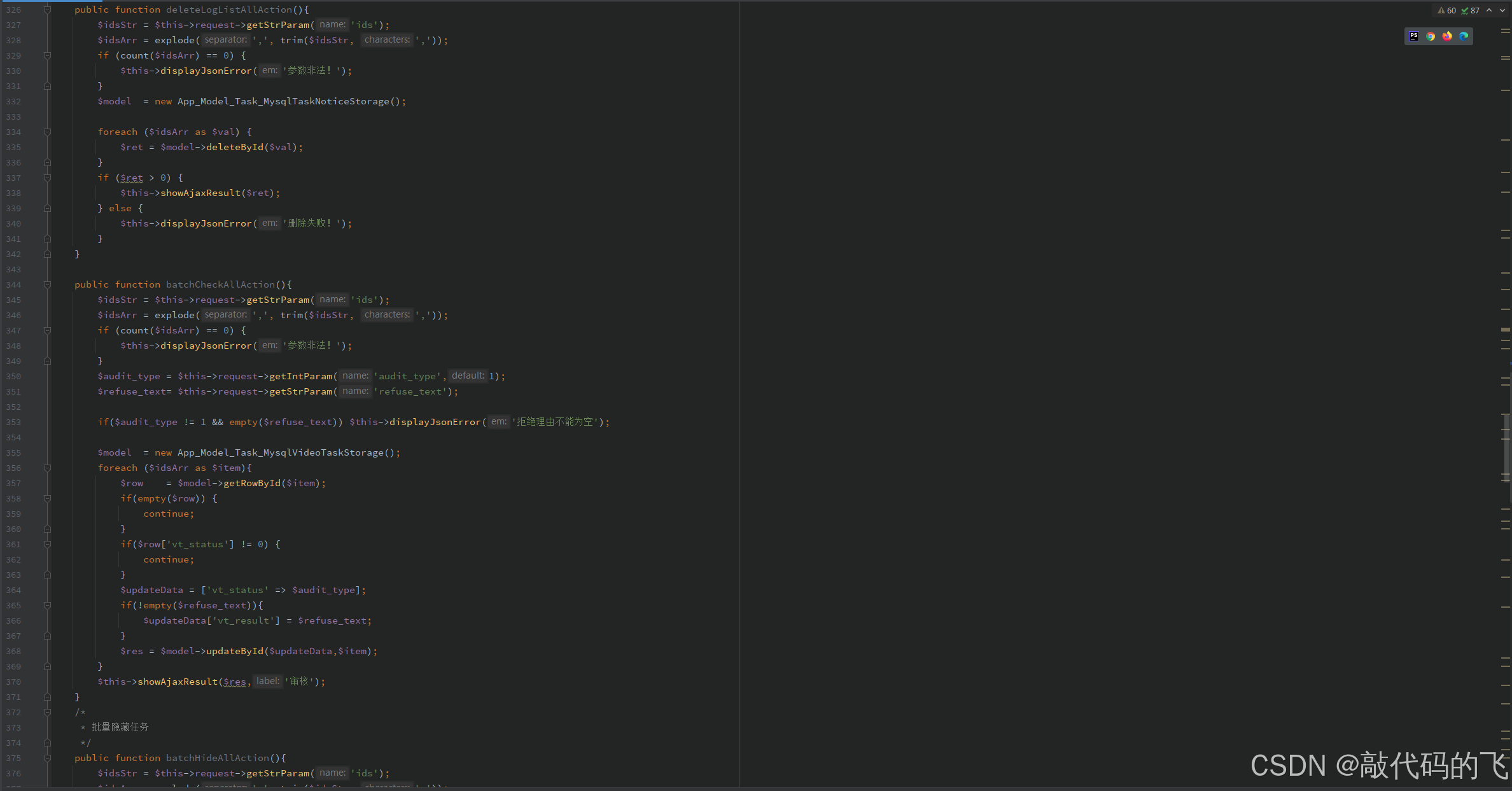The height and width of the screenshot is (791, 1512).
Task: Jump to next highlighted error arrow
Action: (1502, 10)
